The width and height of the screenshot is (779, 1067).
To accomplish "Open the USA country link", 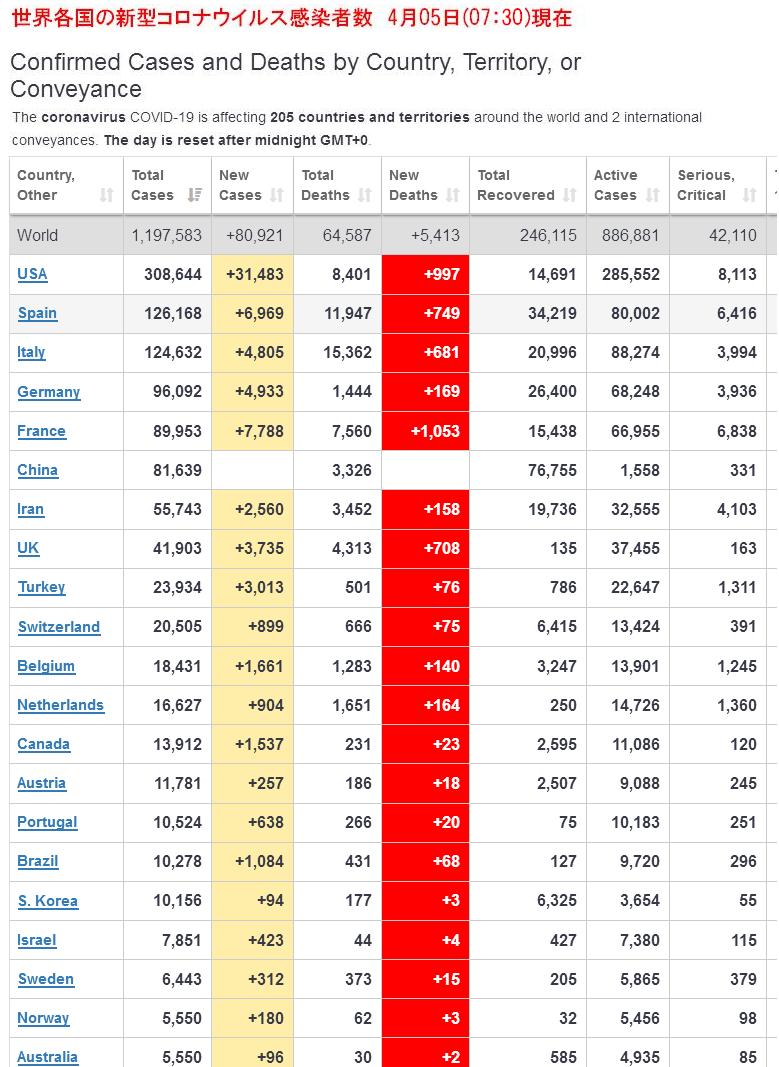I will pos(32,274).
